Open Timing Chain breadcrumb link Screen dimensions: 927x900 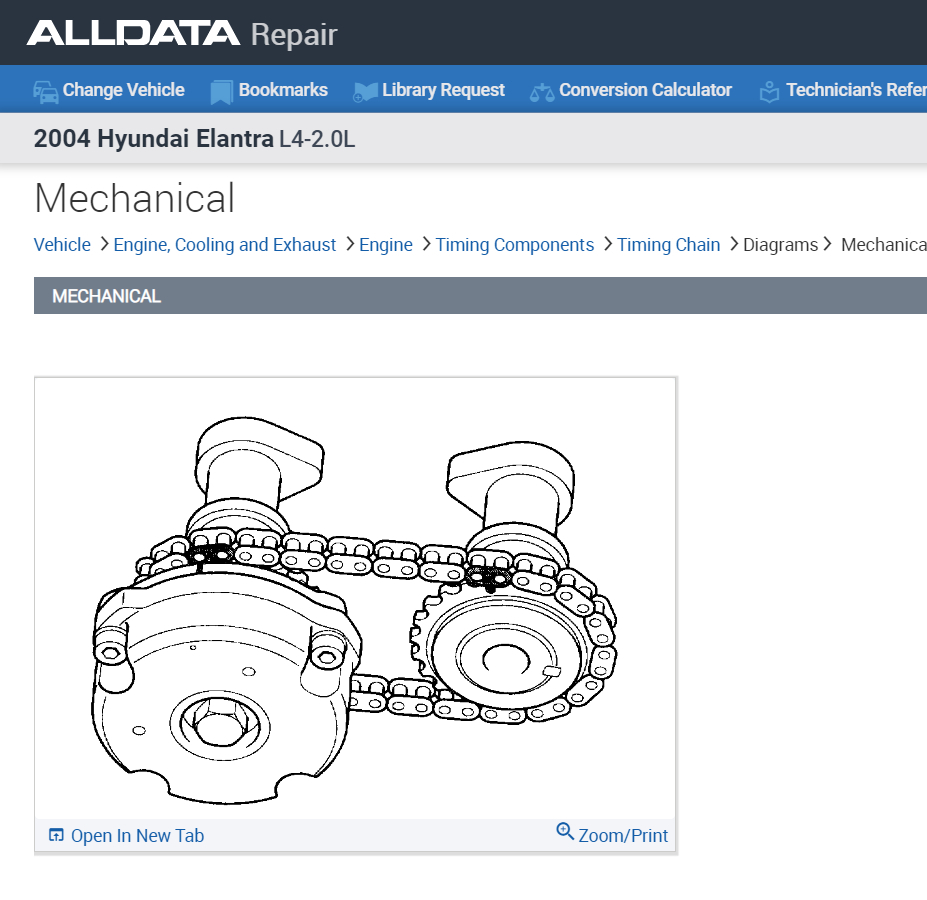669,245
